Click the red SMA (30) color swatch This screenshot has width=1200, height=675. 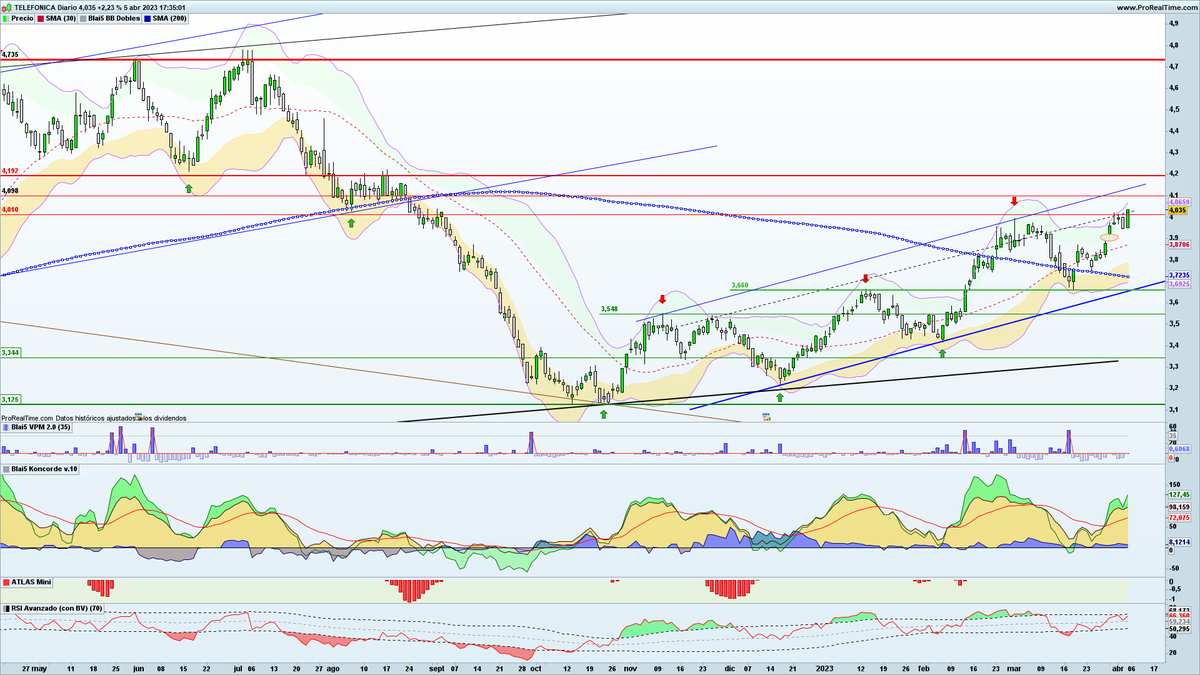click(x=41, y=19)
